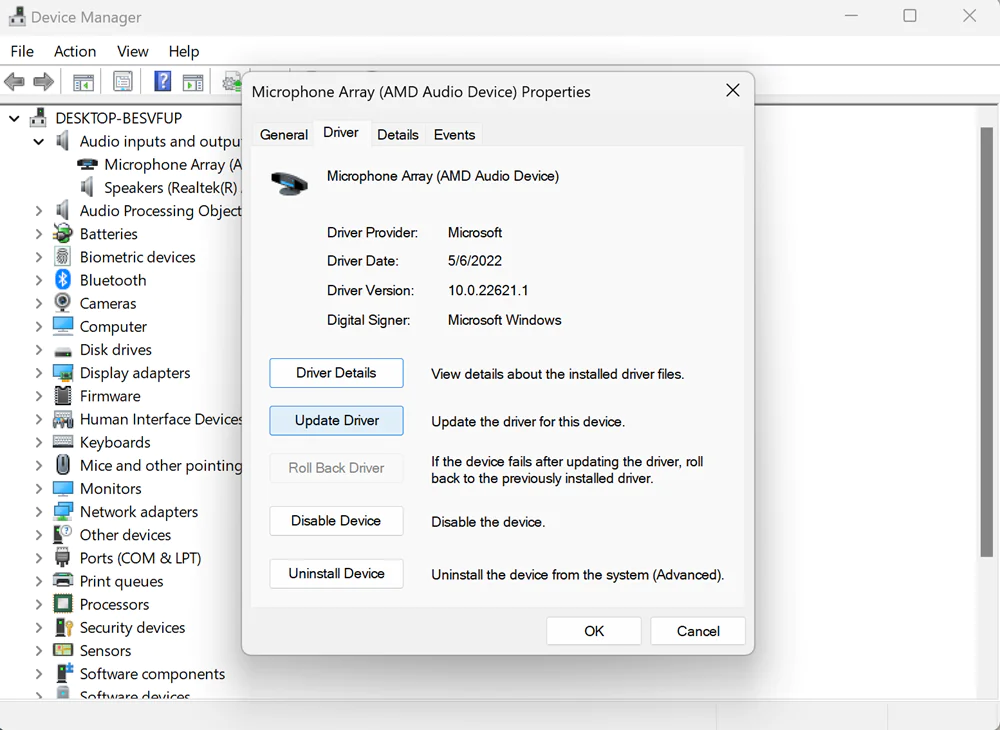Click the Uninstall Device button
The height and width of the screenshot is (730, 1000).
pos(336,574)
